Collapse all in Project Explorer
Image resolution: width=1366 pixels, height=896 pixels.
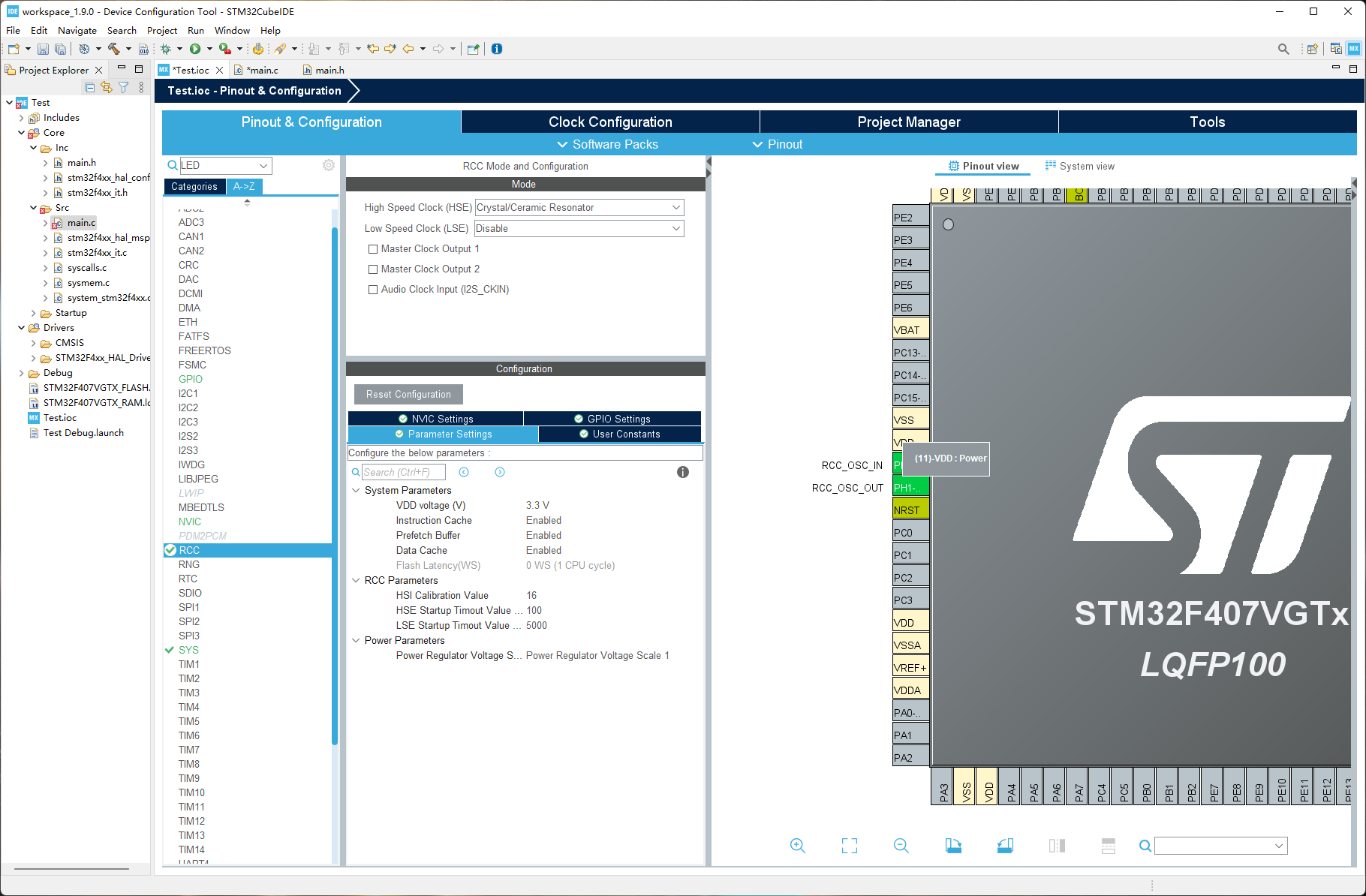(x=90, y=88)
